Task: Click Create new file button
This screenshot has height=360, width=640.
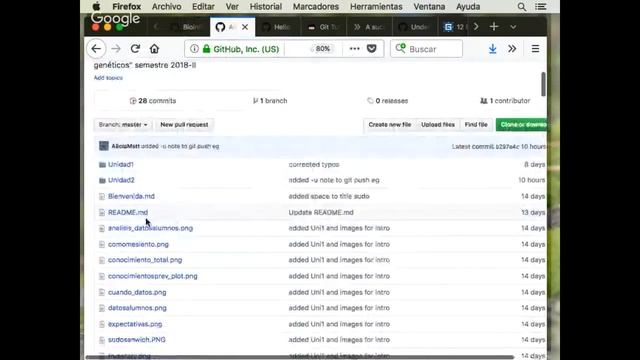Action: [390, 124]
